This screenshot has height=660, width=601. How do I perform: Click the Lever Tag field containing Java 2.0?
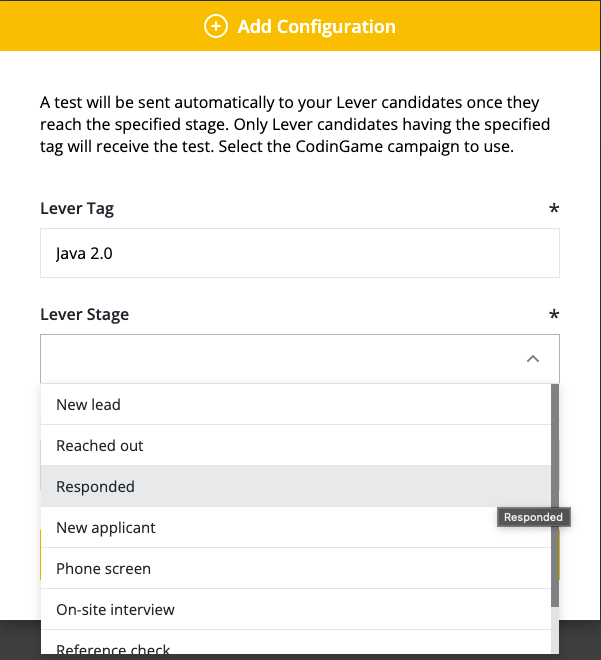(x=299, y=254)
